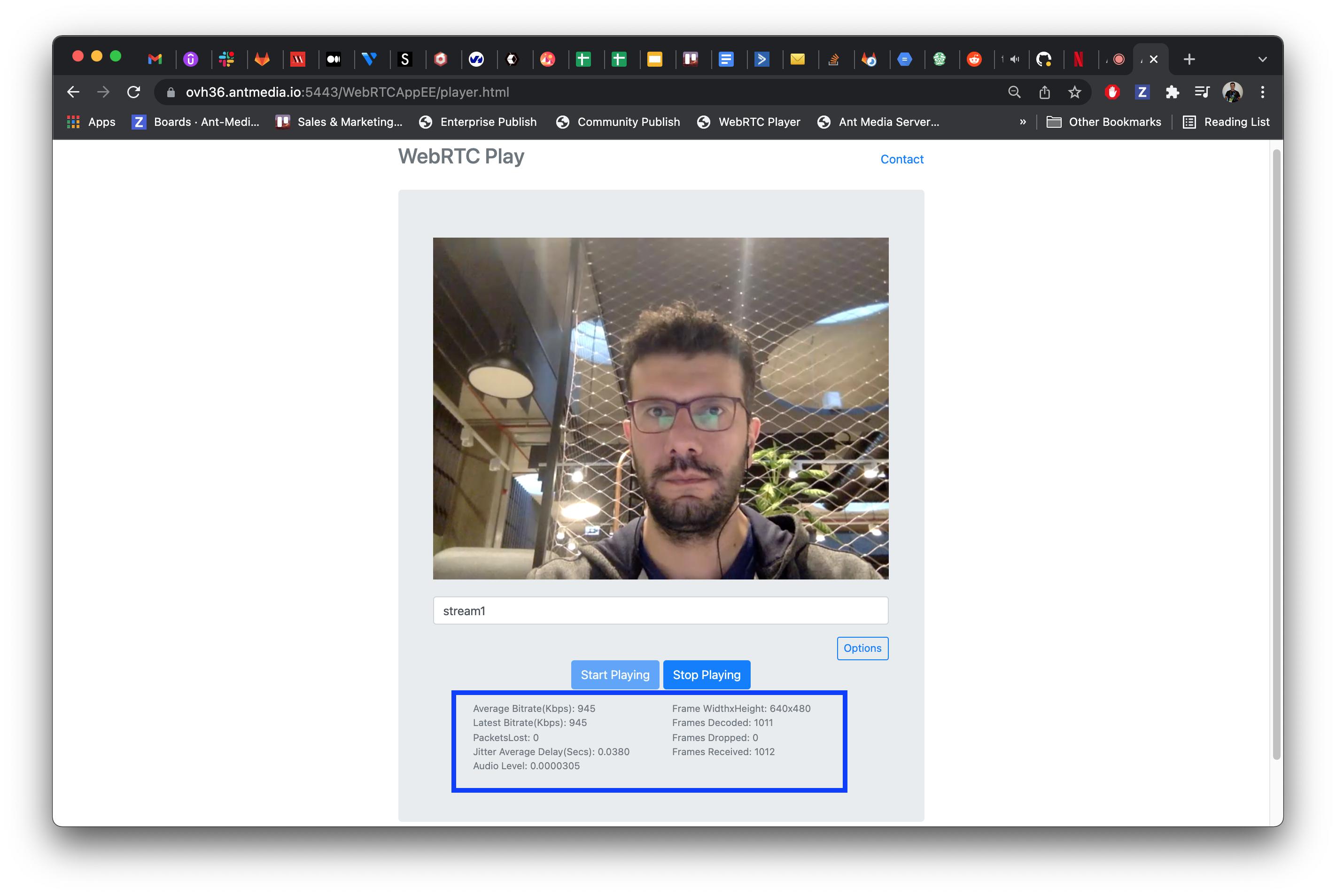
Task: Switch to the Gmail tab
Action: pos(155,59)
